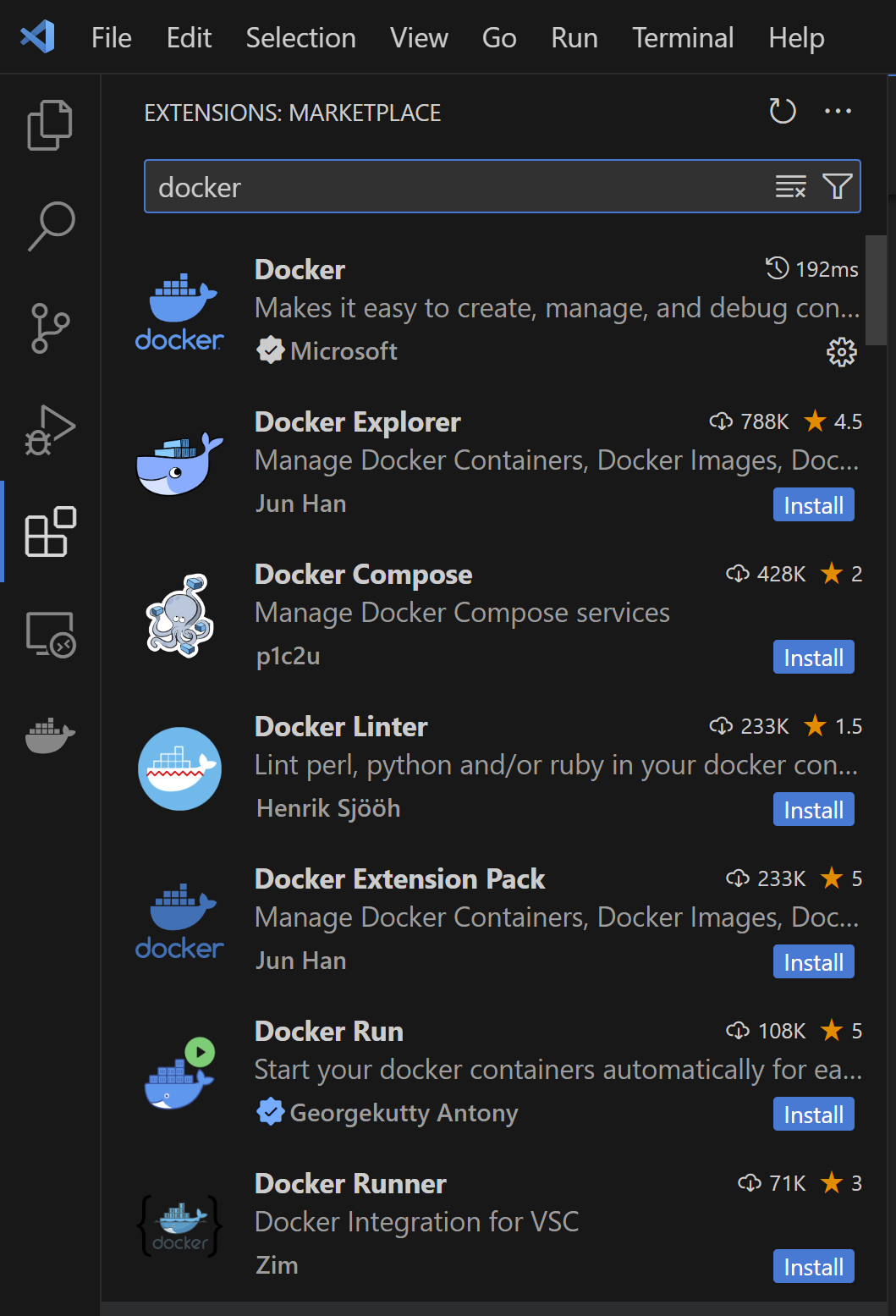The height and width of the screenshot is (1316, 896).
Task: Click the extensions list vertical scrollbar
Action: click(875, 292)
